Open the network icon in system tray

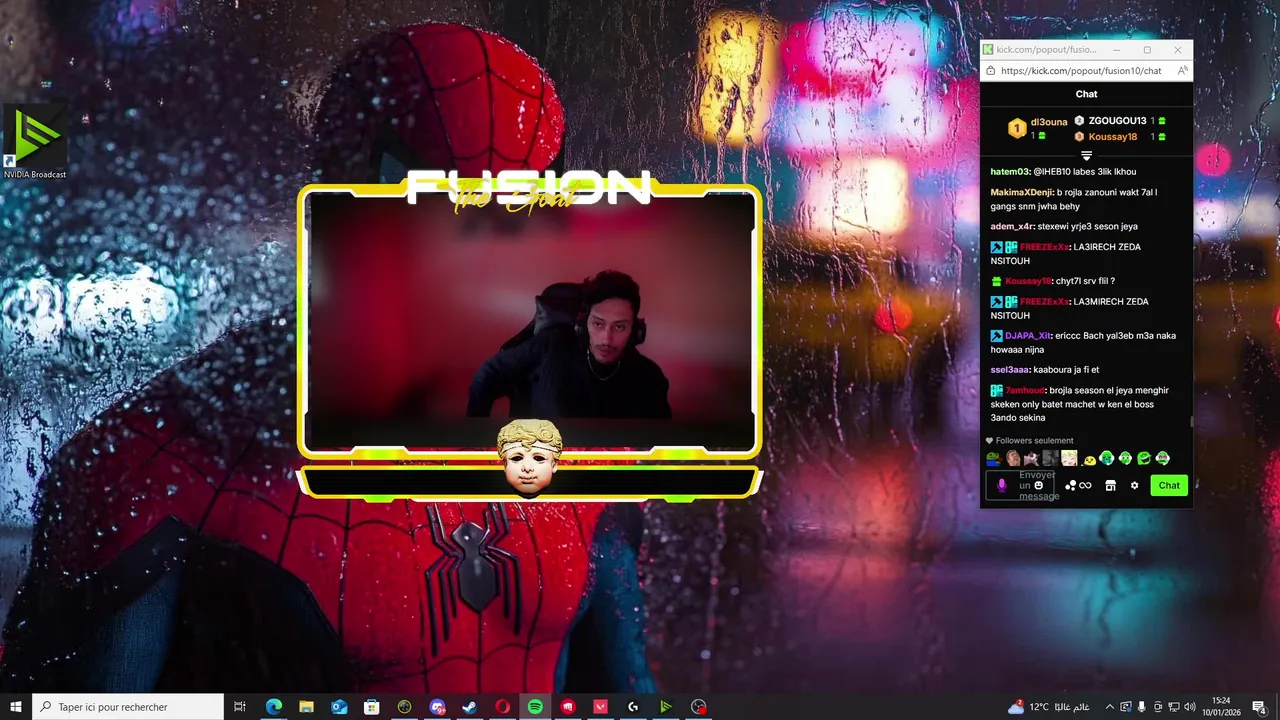point(1174,707)
